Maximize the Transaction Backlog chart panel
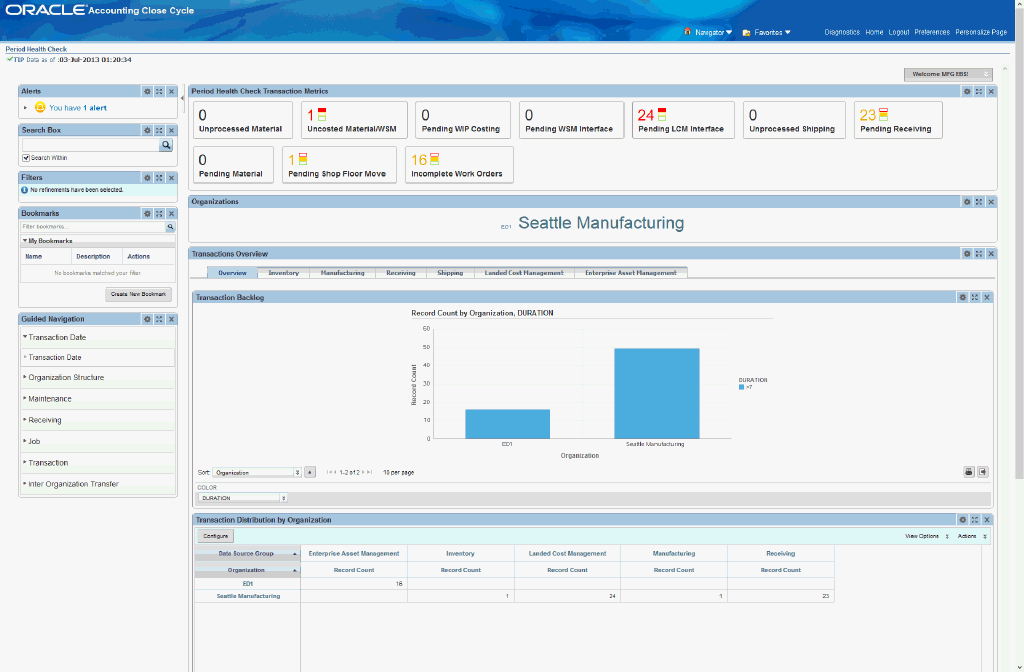Viewport: 1024px width, 672px height. tap(974, 297)
